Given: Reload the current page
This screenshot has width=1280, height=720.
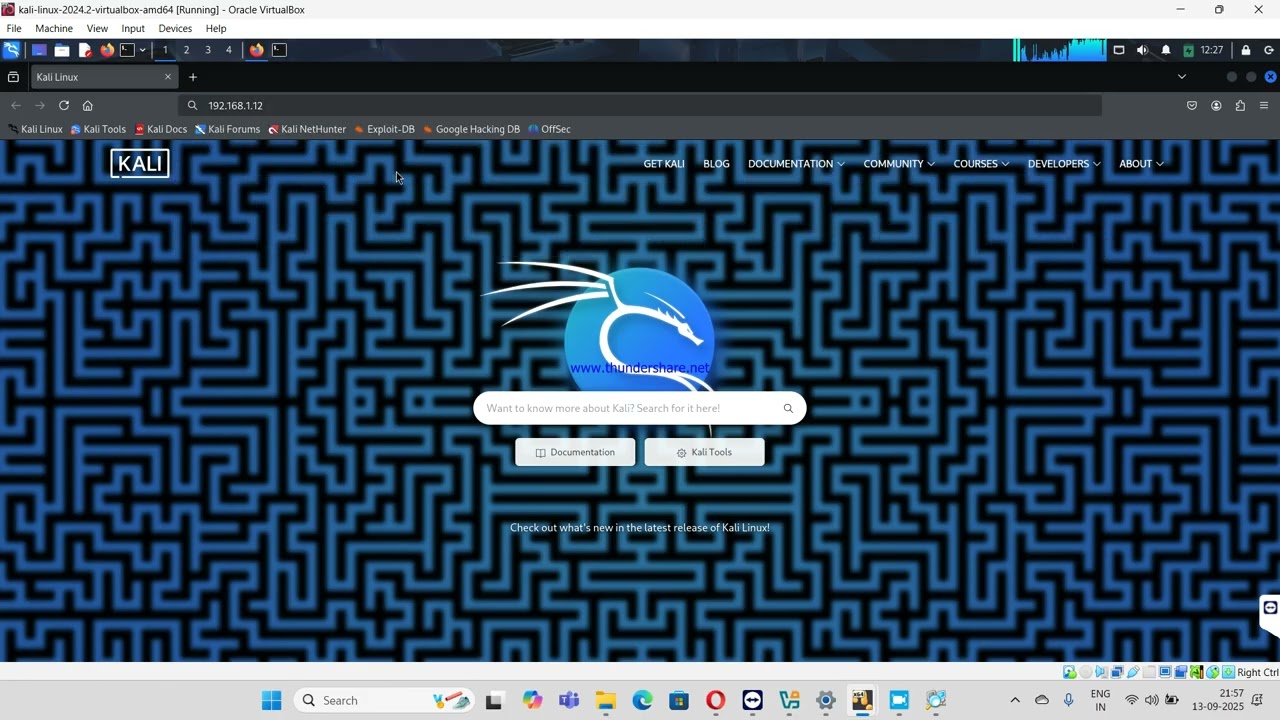Looking at the screenshot, I should pos(64,105).
